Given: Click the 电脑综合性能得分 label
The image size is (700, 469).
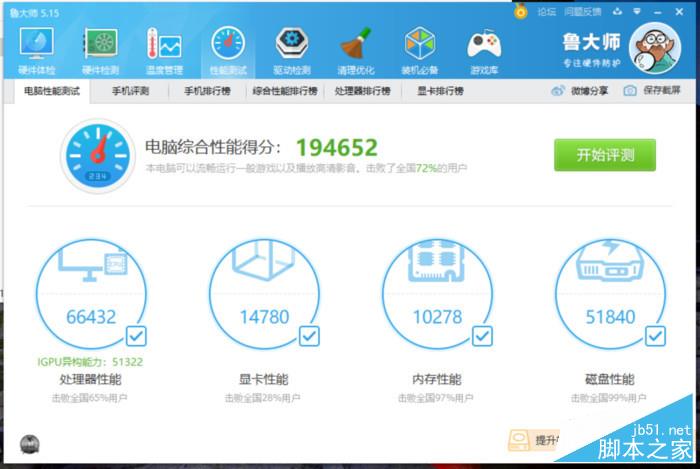Looking at the screenshot, I should (213, 147).
